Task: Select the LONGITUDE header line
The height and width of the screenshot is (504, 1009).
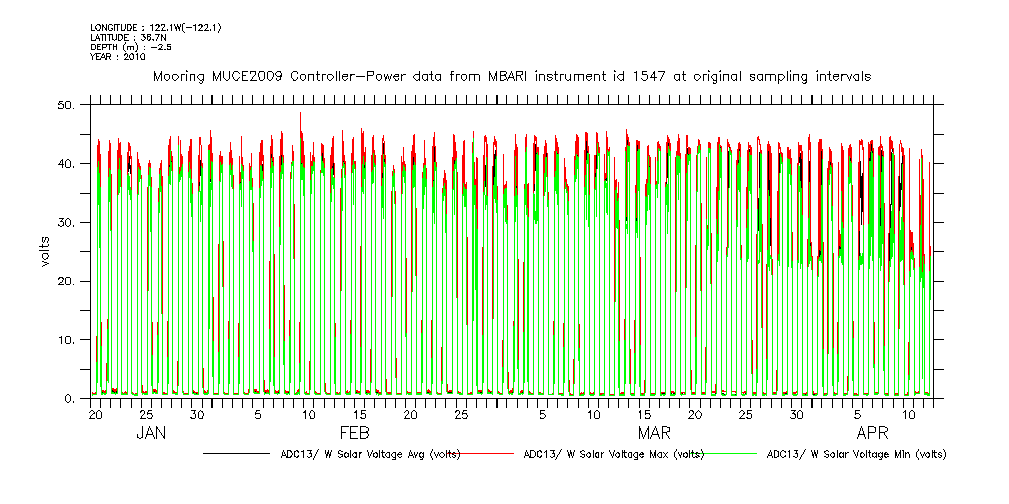Action: click(155, 27)
